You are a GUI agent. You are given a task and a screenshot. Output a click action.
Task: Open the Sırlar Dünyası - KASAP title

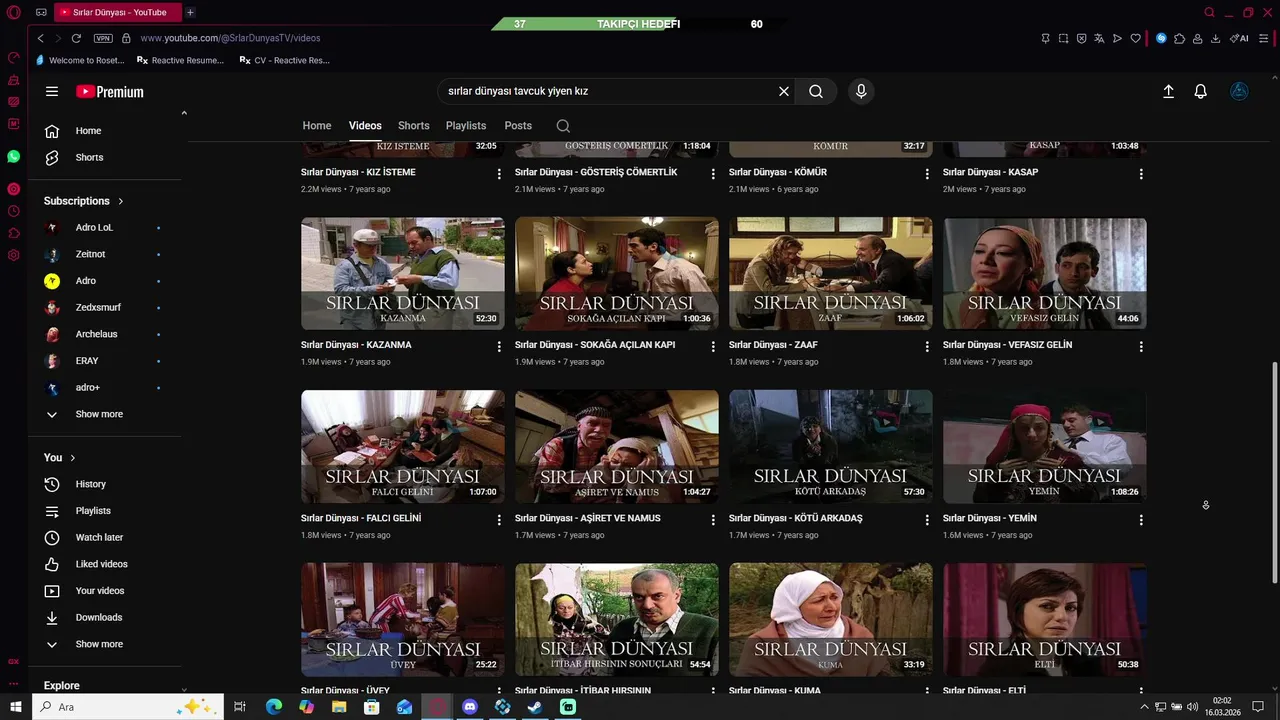coord(990,172)
